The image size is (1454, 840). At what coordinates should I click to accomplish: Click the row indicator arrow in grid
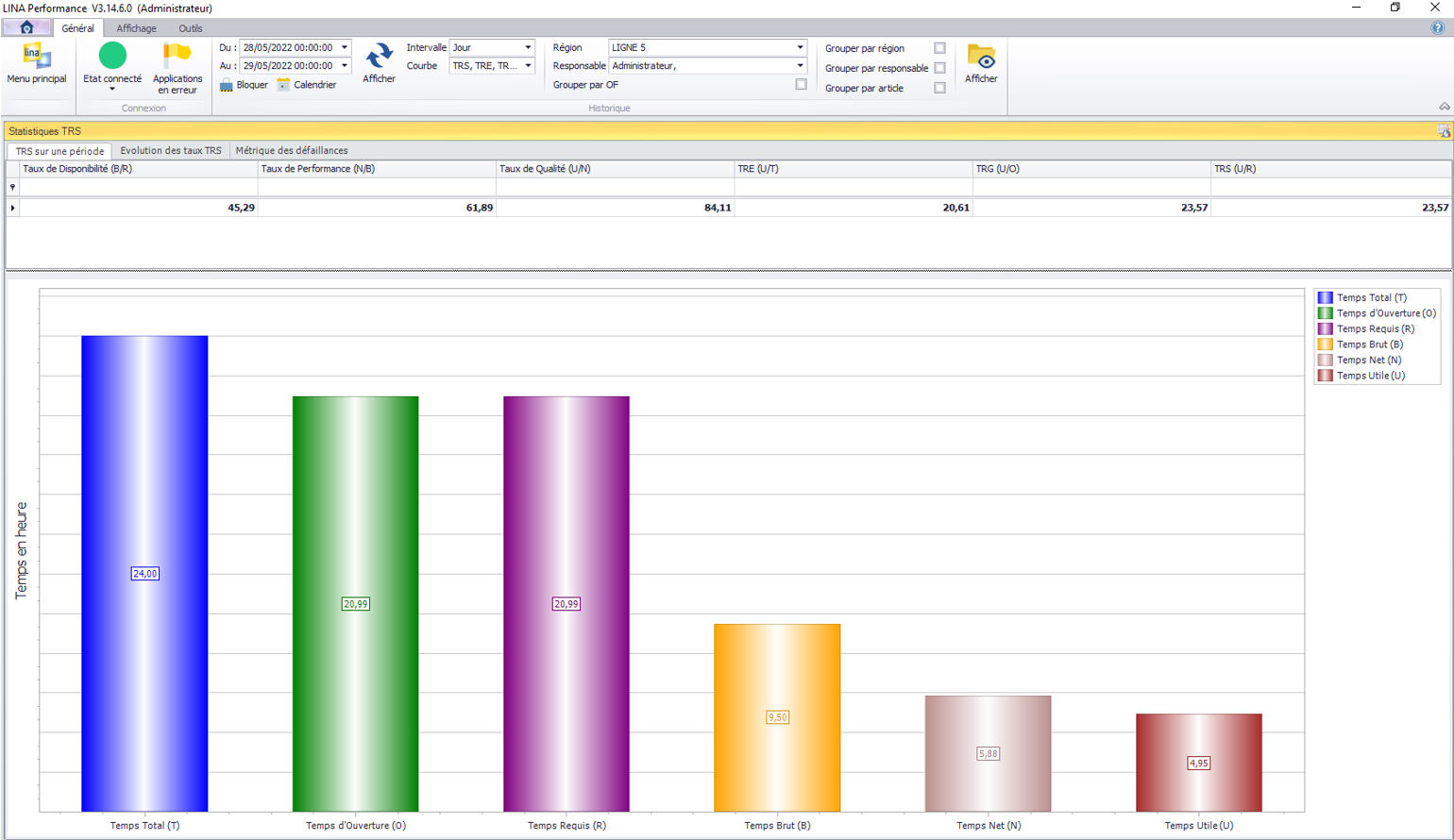[12, 208]
